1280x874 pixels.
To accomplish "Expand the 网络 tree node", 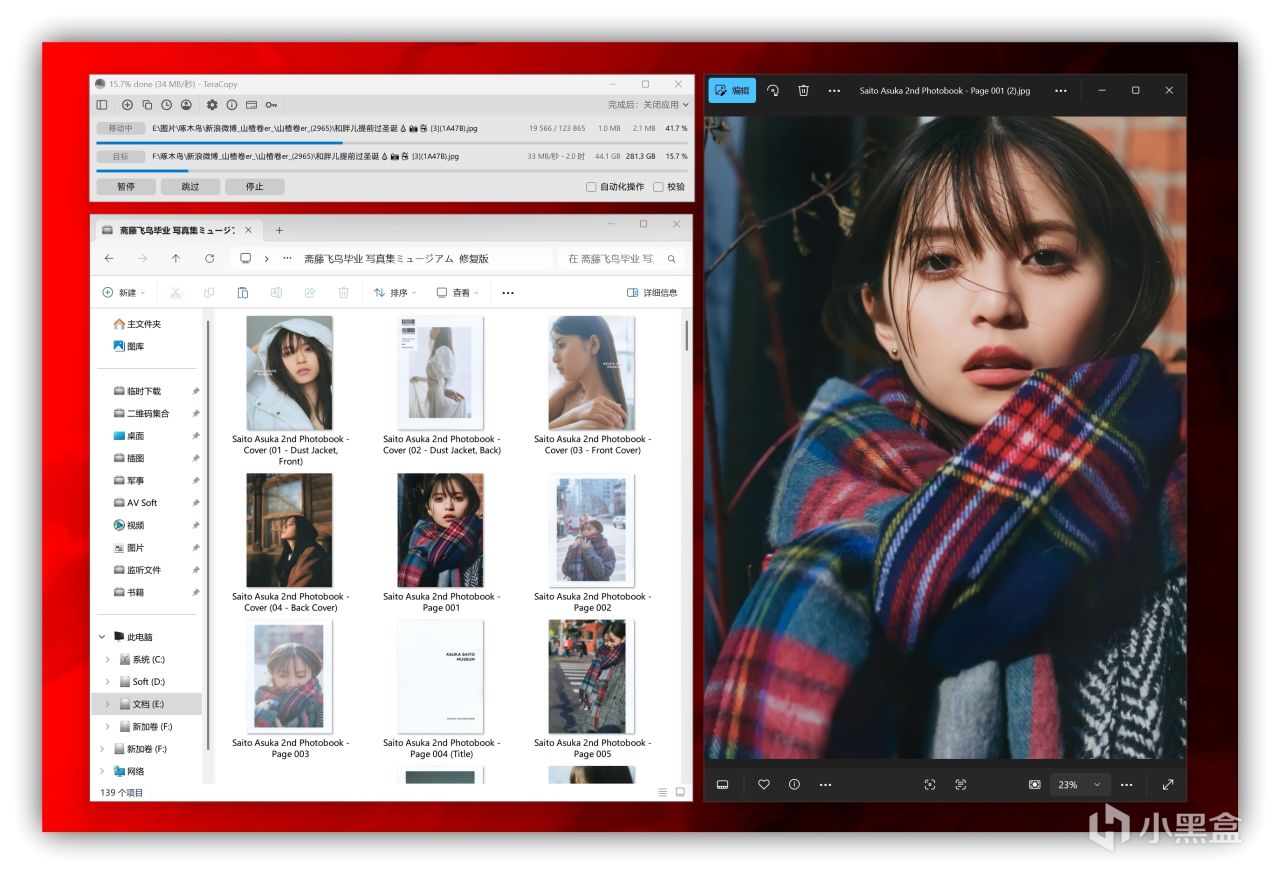I will [x=102, y=771].
